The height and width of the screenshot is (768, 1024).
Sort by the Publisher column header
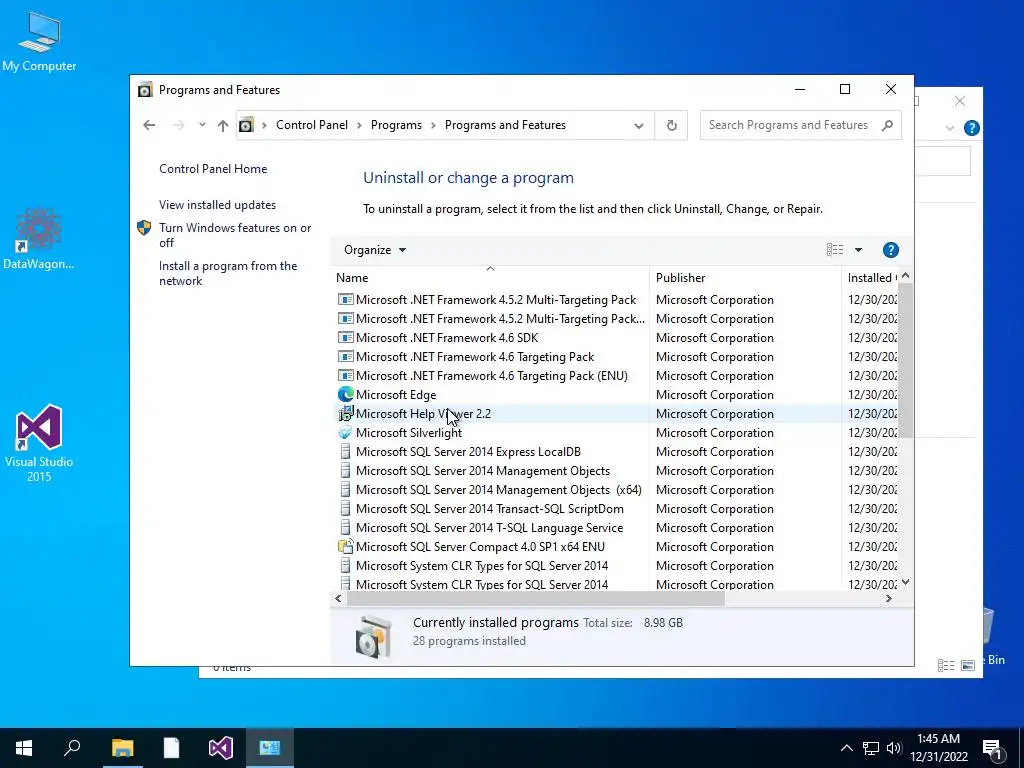[745, 278]
